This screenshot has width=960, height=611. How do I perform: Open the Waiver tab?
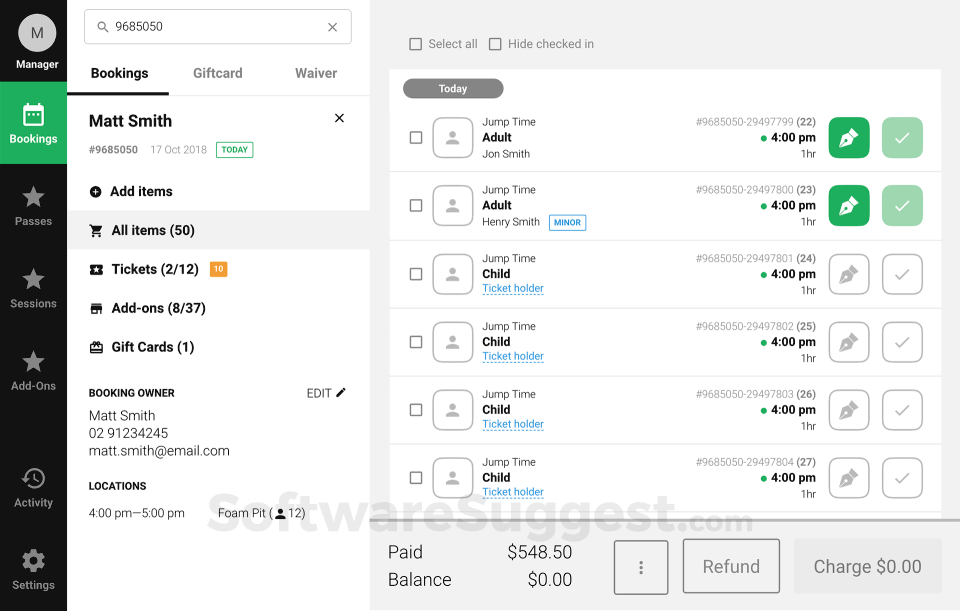tap(315, 73)
